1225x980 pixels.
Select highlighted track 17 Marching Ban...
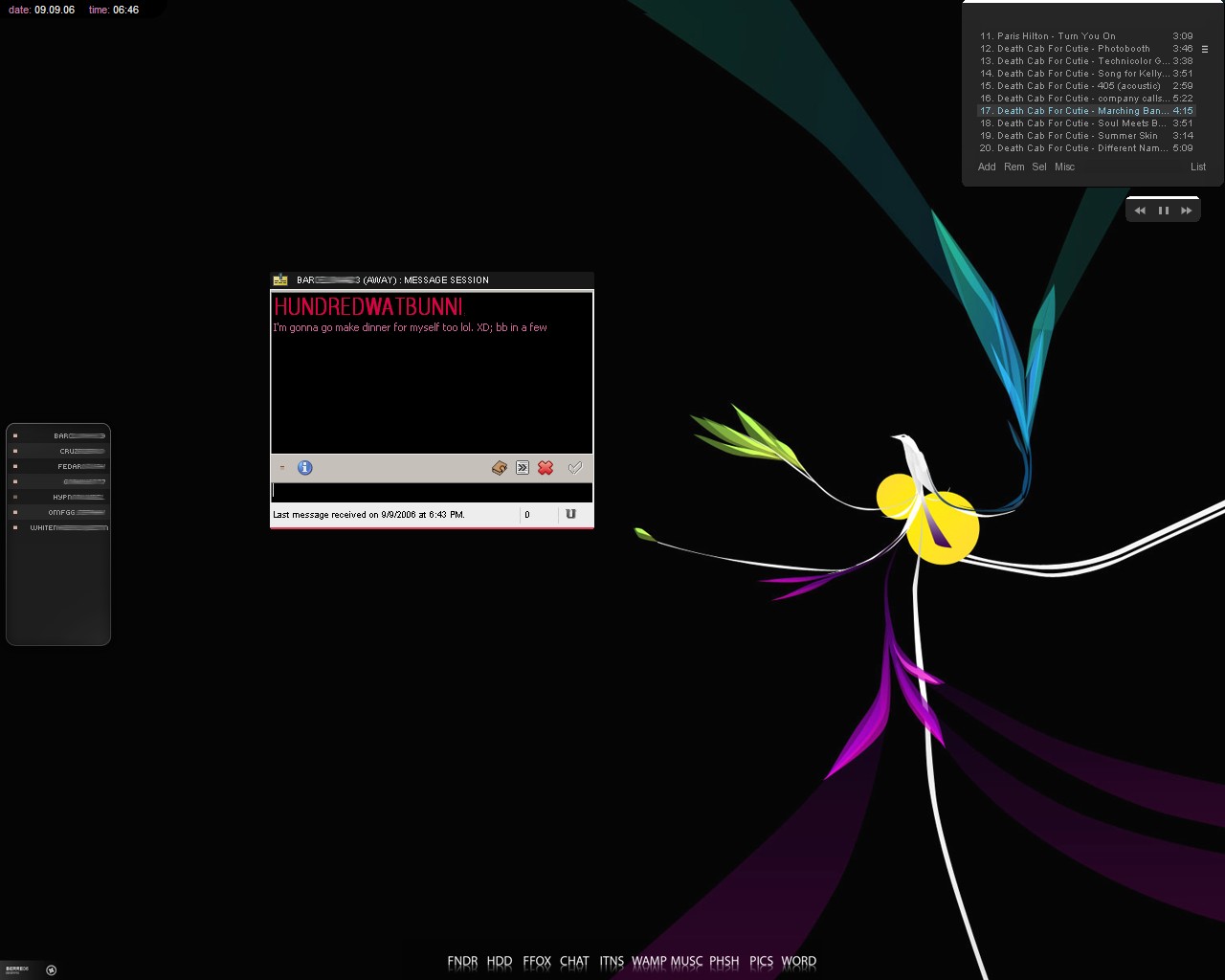(x=1086, y=111)
